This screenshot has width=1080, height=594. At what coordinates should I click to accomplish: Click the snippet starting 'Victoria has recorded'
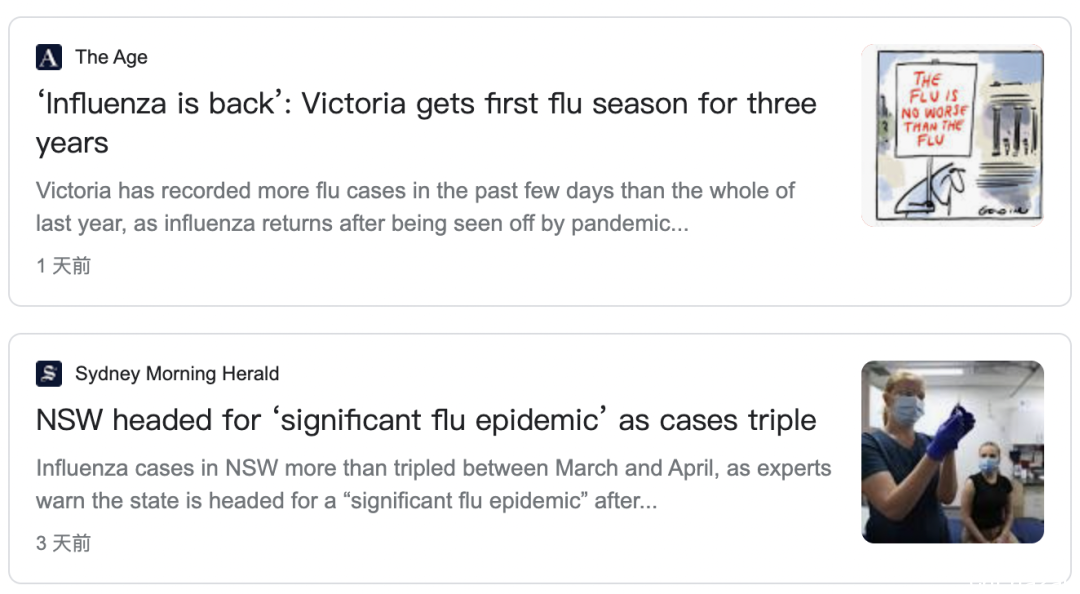[x=415, y=207]
